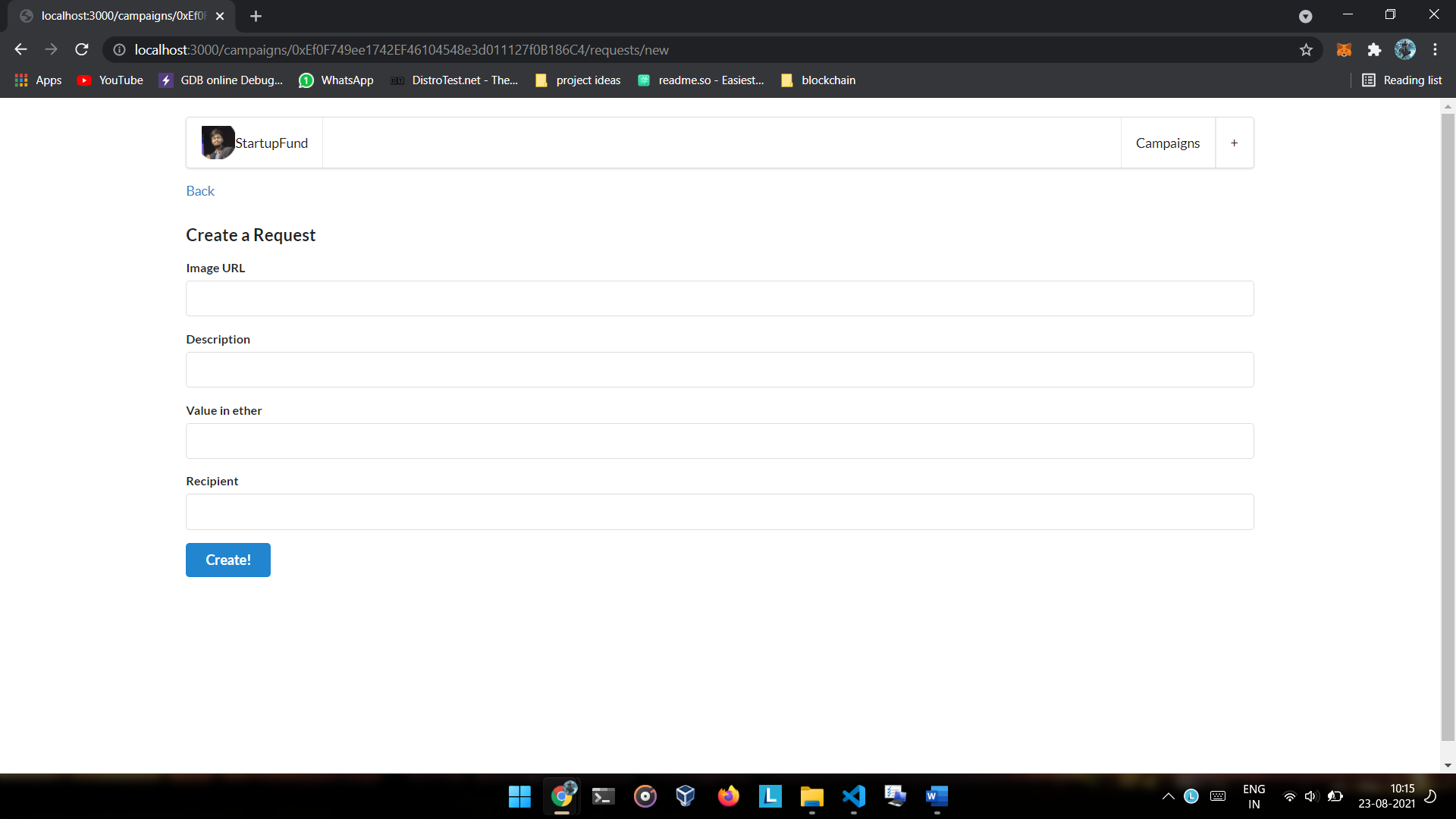The width and height of the screenshot is (1456, 819).
Task: Reload the page
Action: tap(82, 50)
